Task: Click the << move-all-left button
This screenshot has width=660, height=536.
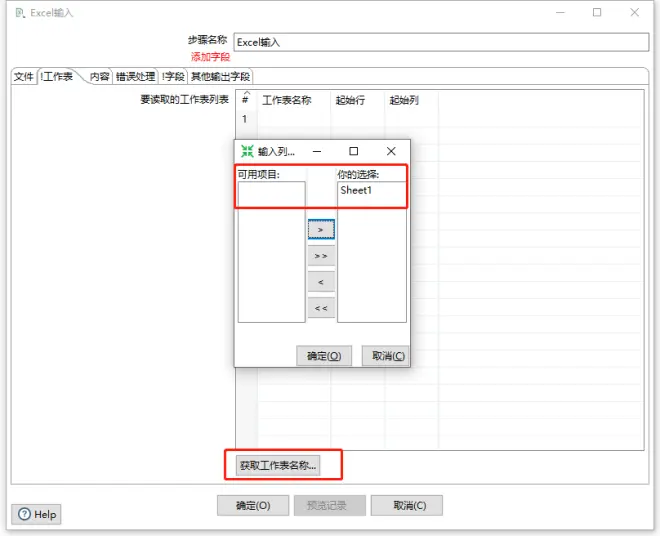Action: 321,308
